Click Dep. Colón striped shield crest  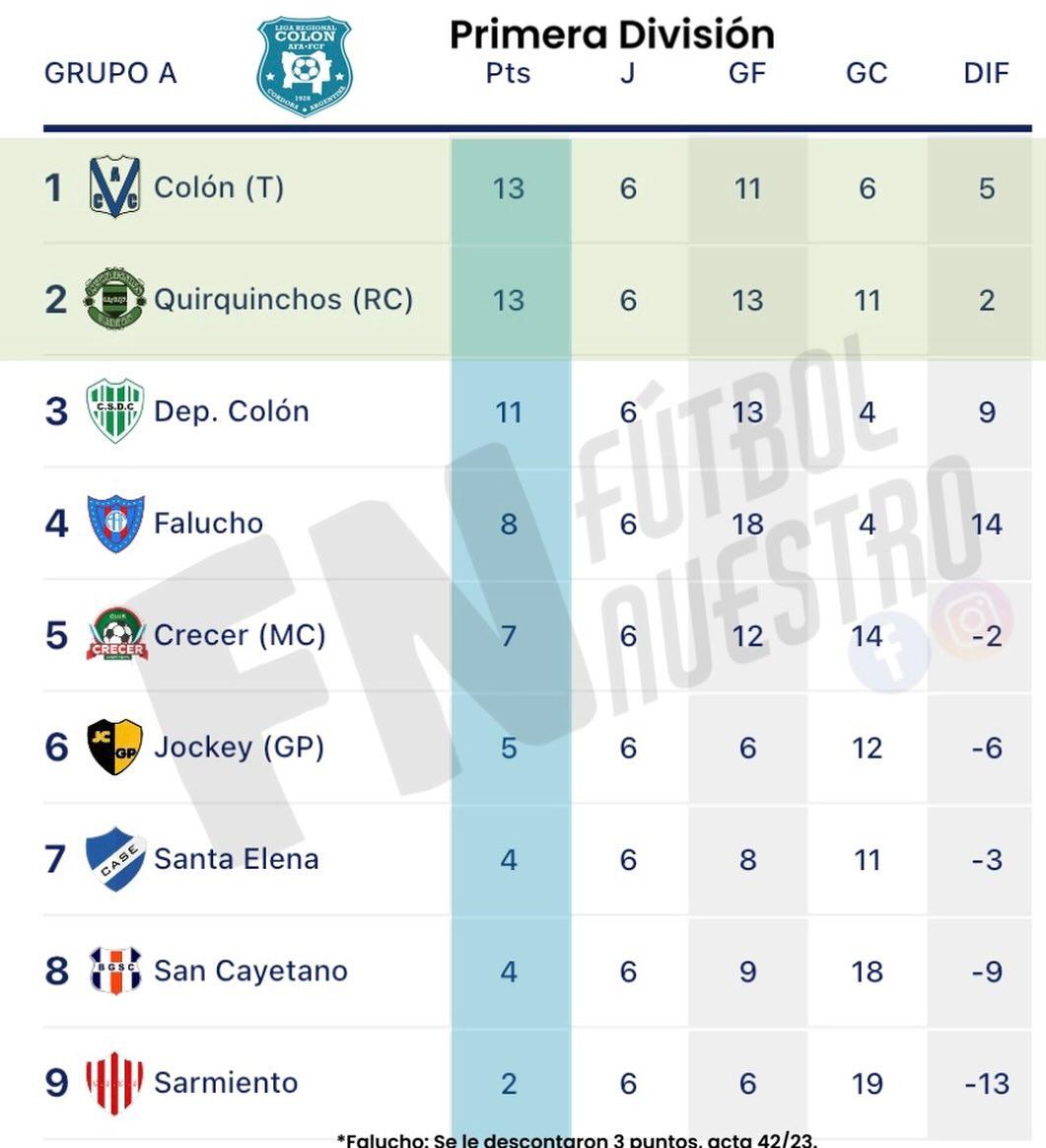point(114,410)
